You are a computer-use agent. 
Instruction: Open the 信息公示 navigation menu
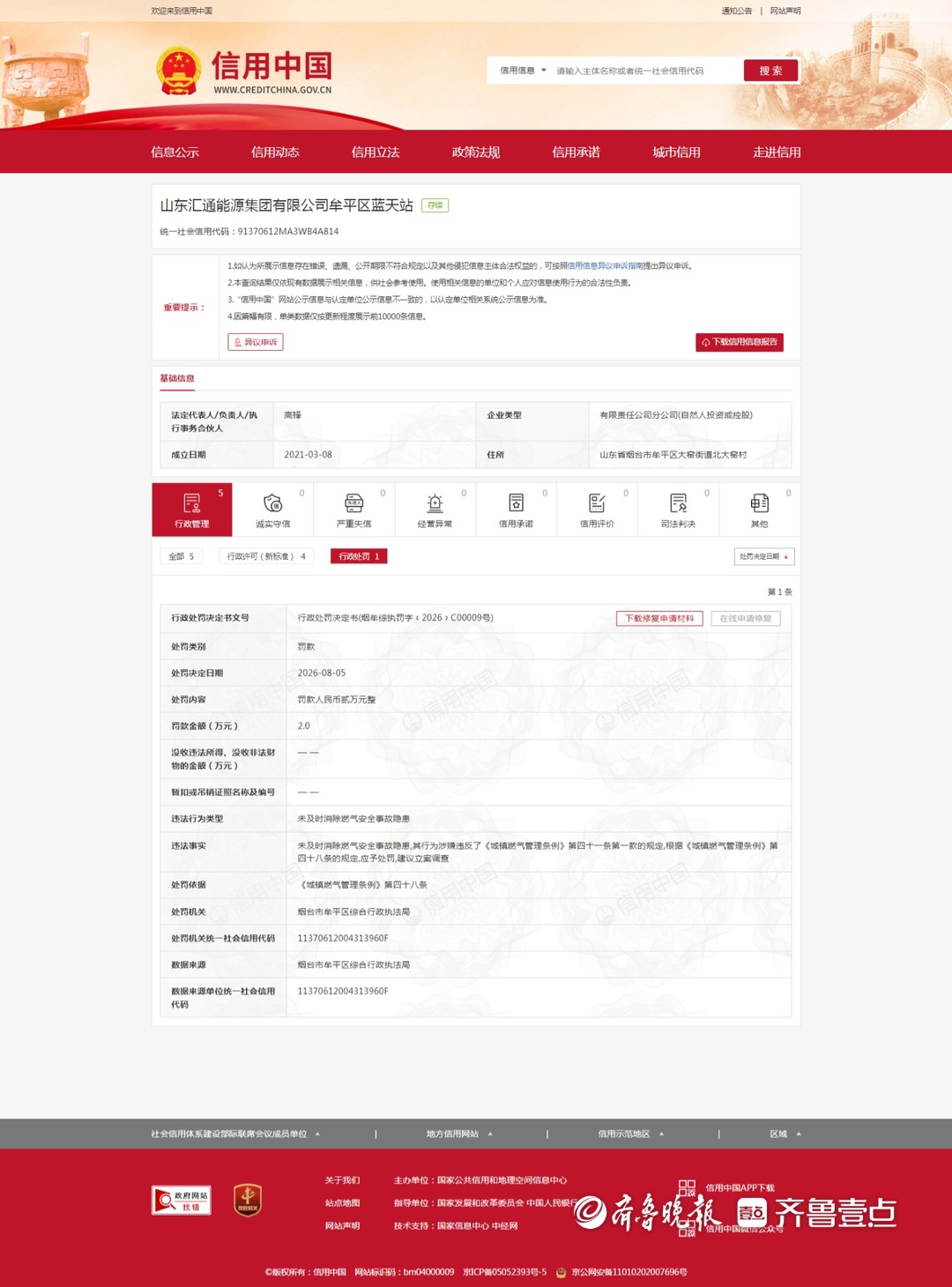[x=175, y=152]
